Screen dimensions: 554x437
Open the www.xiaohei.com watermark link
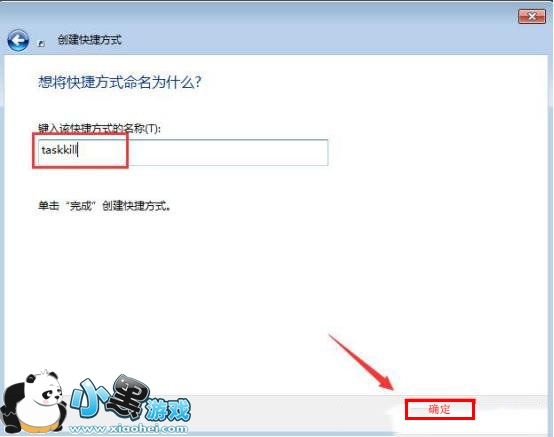(x=128, y=429)
